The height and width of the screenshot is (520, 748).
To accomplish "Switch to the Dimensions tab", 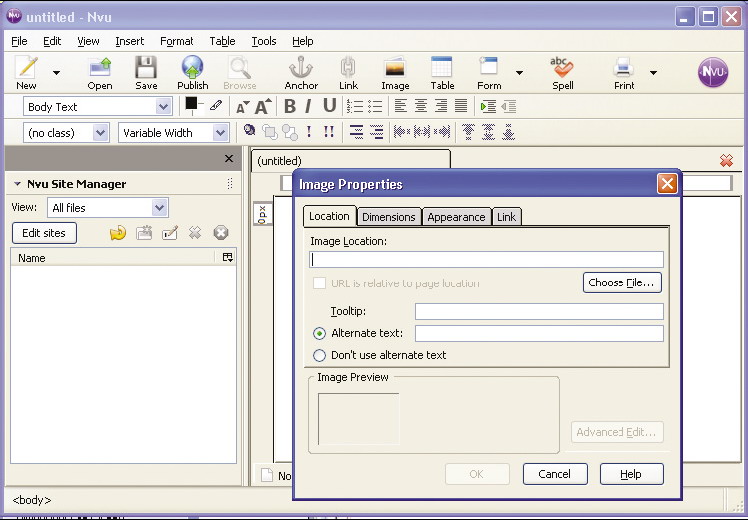I will (389, 217).
